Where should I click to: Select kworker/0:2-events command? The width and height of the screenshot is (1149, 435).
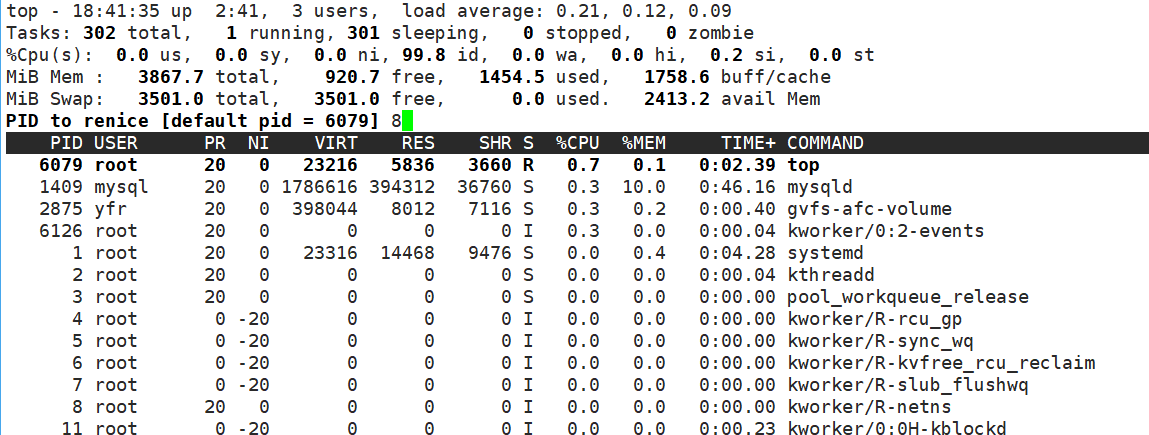(x=885, y=231)
